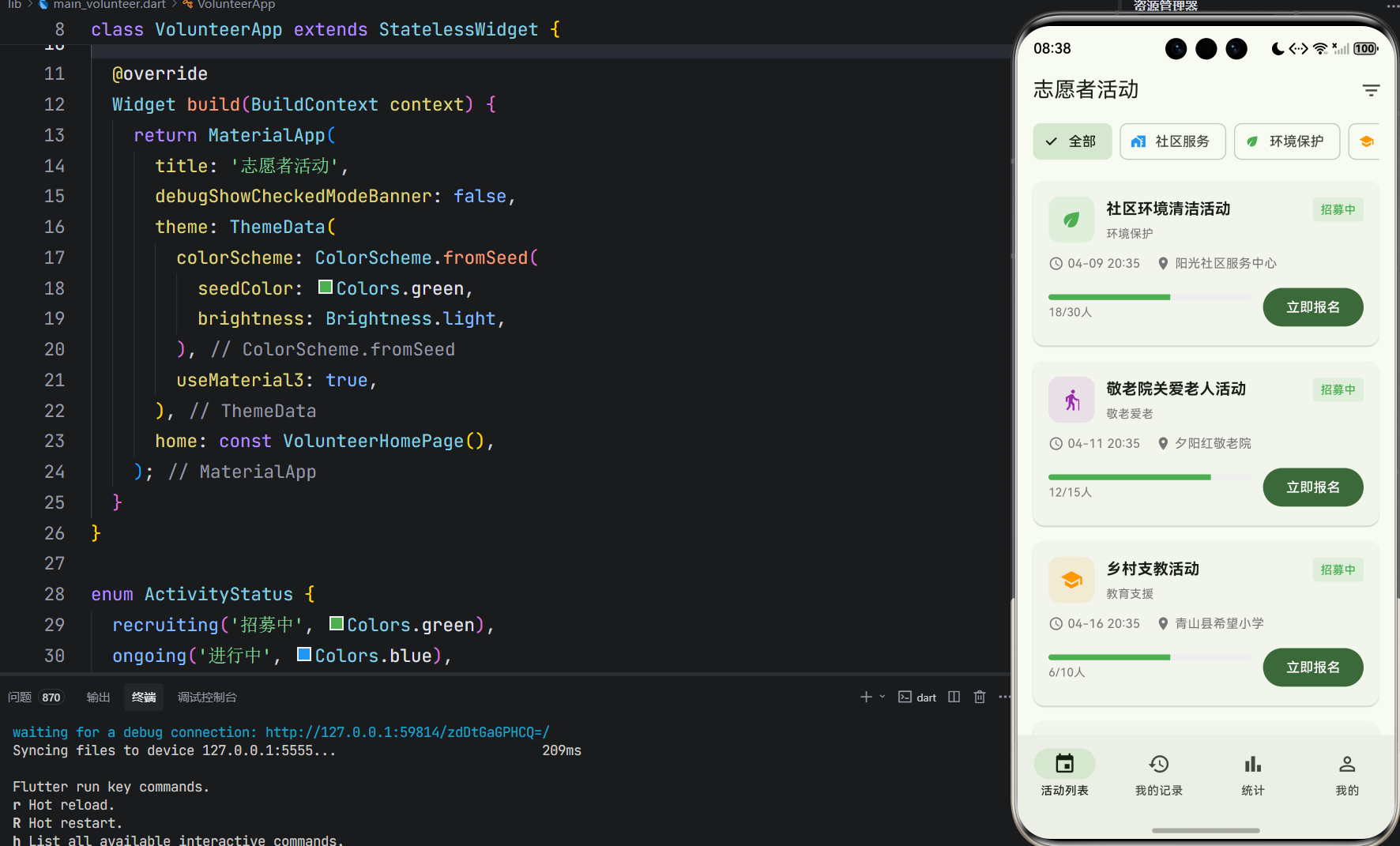Switch to the 调试控制台 panel tab
This screenshot has width=1400, height=846.
point(207,697)
